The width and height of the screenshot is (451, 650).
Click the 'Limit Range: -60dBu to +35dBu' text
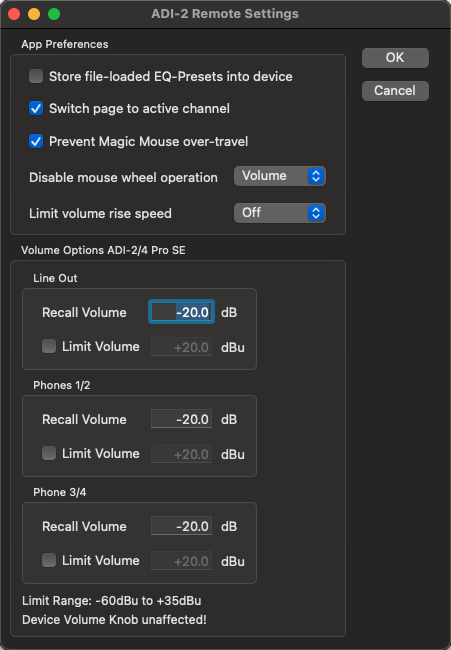coord(112,601)
